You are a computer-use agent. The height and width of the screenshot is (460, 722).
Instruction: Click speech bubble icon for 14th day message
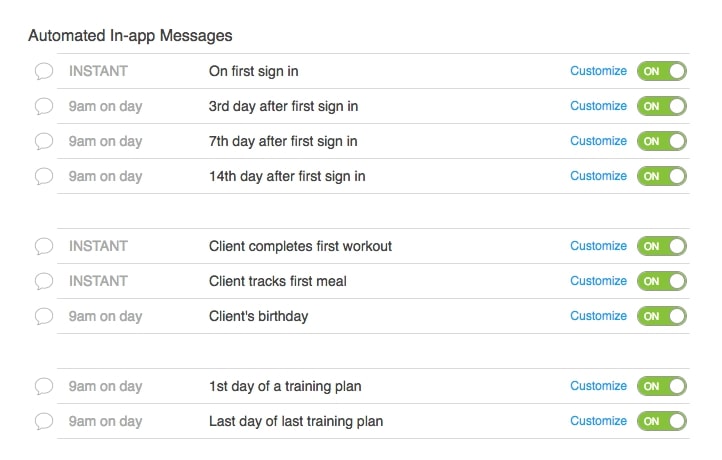tap(43, 176)
